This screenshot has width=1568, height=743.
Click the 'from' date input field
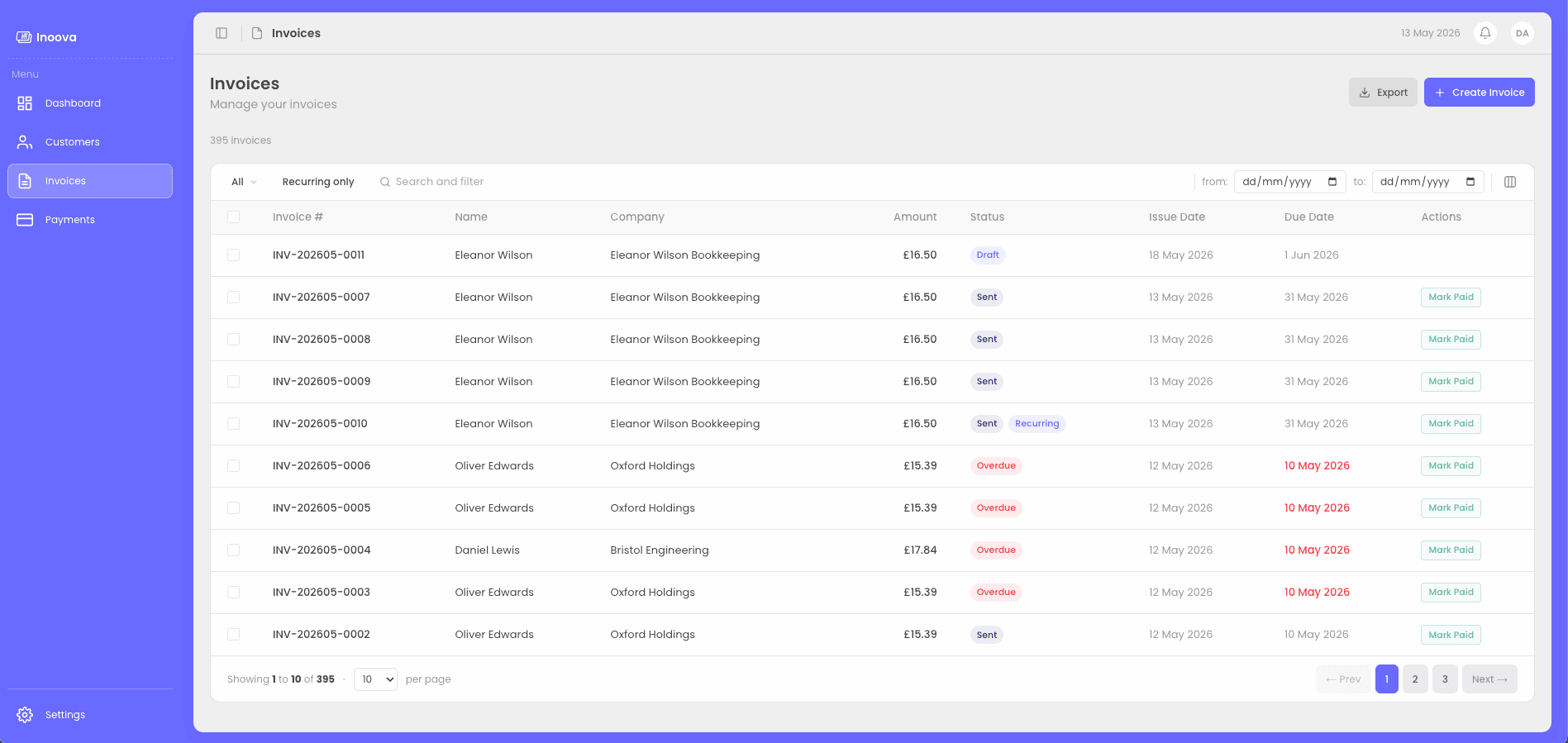coord(1290,182)
